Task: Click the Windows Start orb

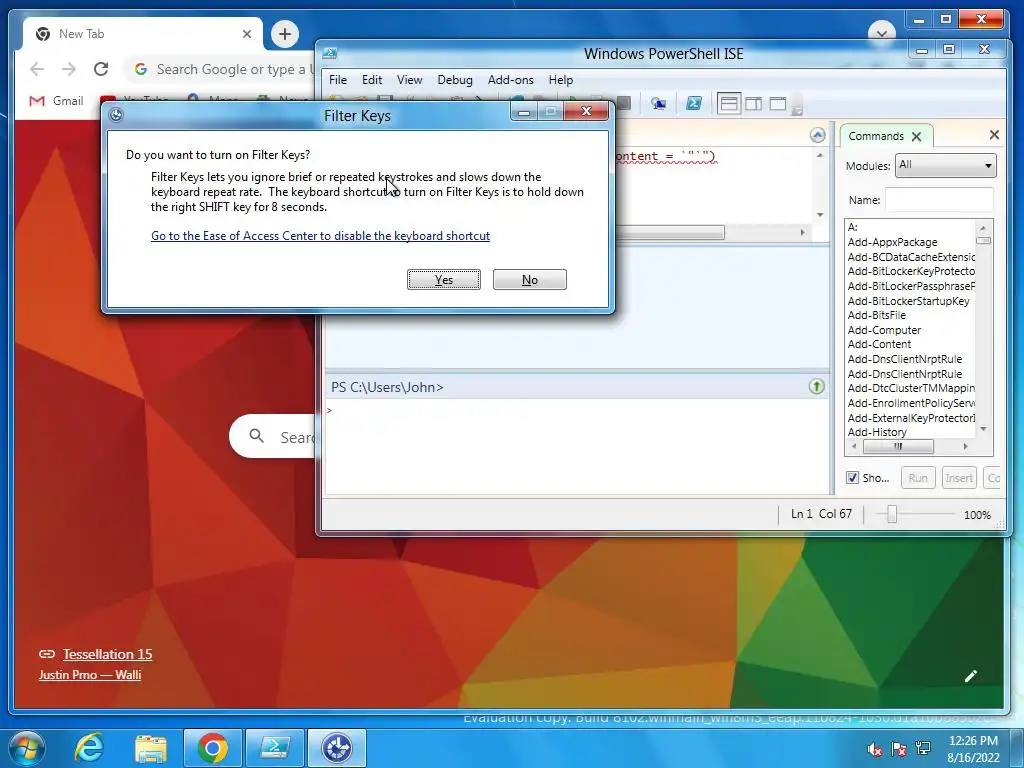Action: coord(26,748)
